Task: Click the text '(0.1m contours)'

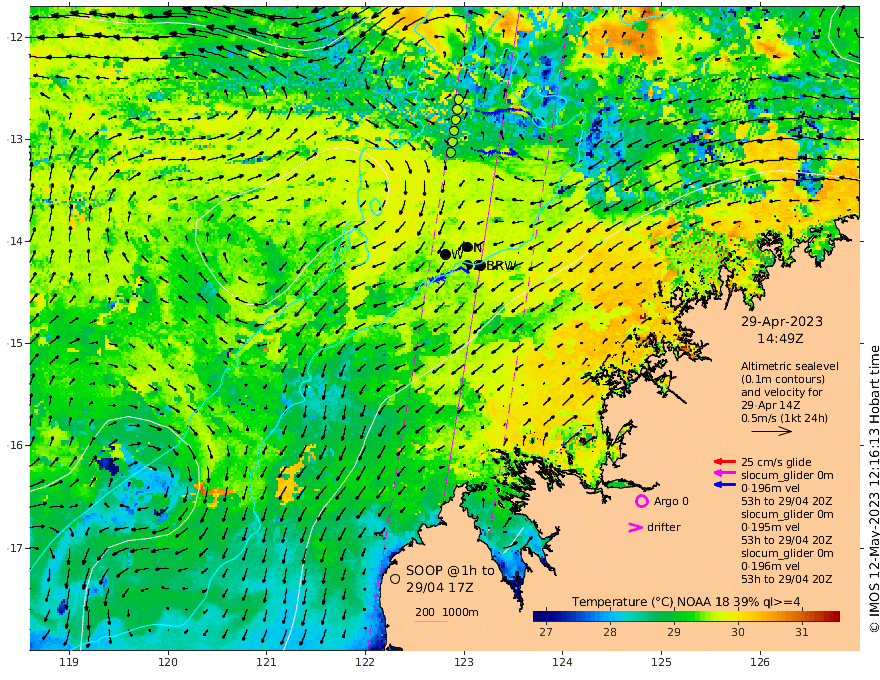Action: click(x=782, y=379)
